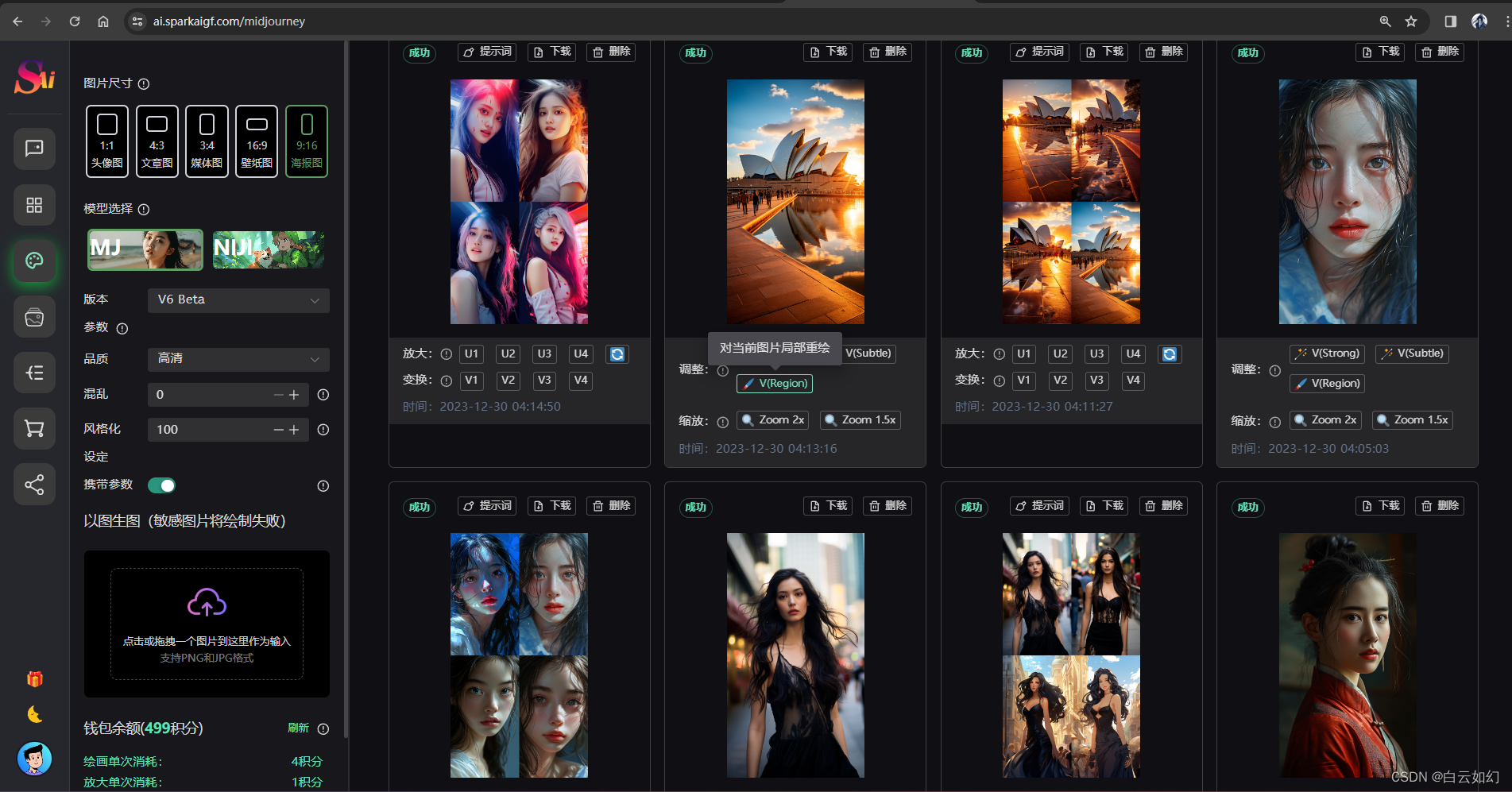Choose the MJ model
The width and height of the screenshot is (1512, 792).
[x=145, y=249]
